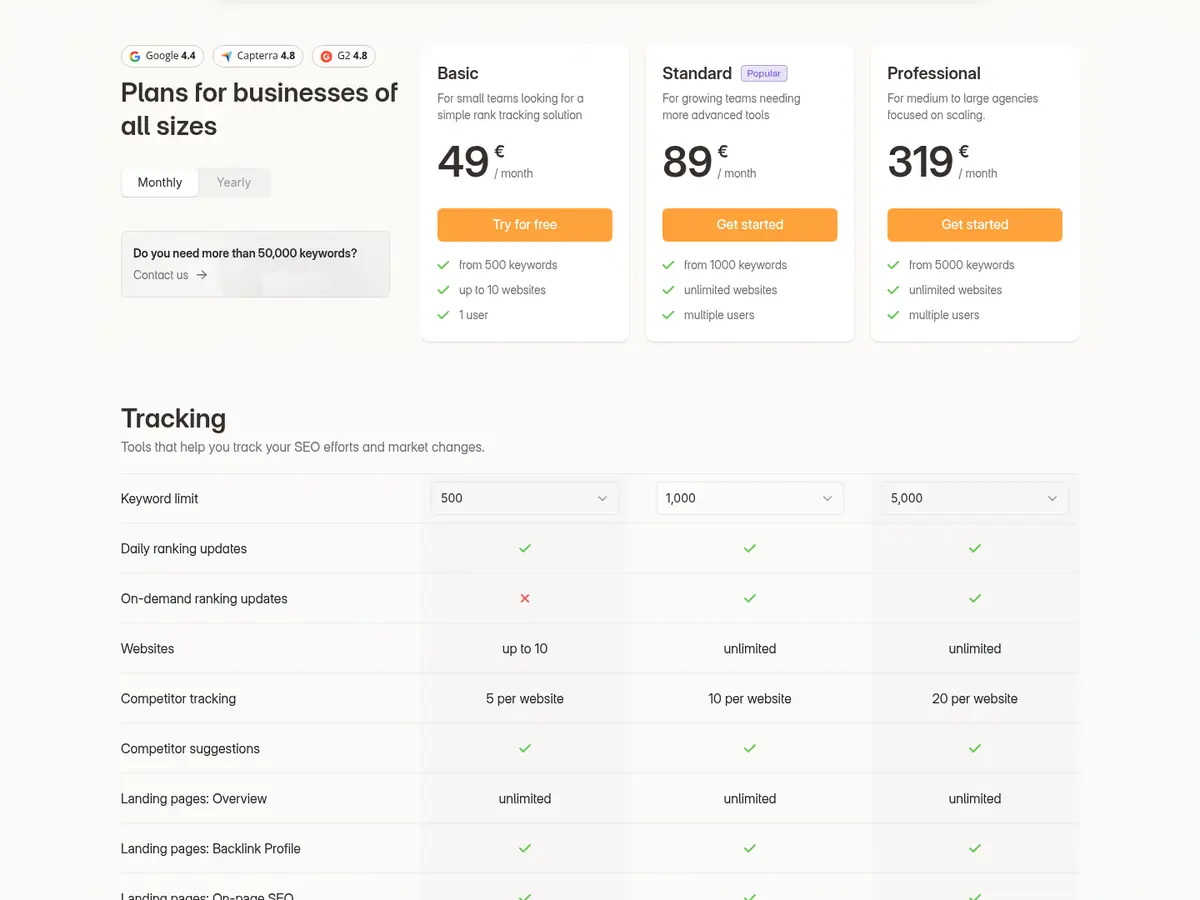Click the Popular badge on Standard
This screenshot has width=1200, height=900.
[764, 73]
